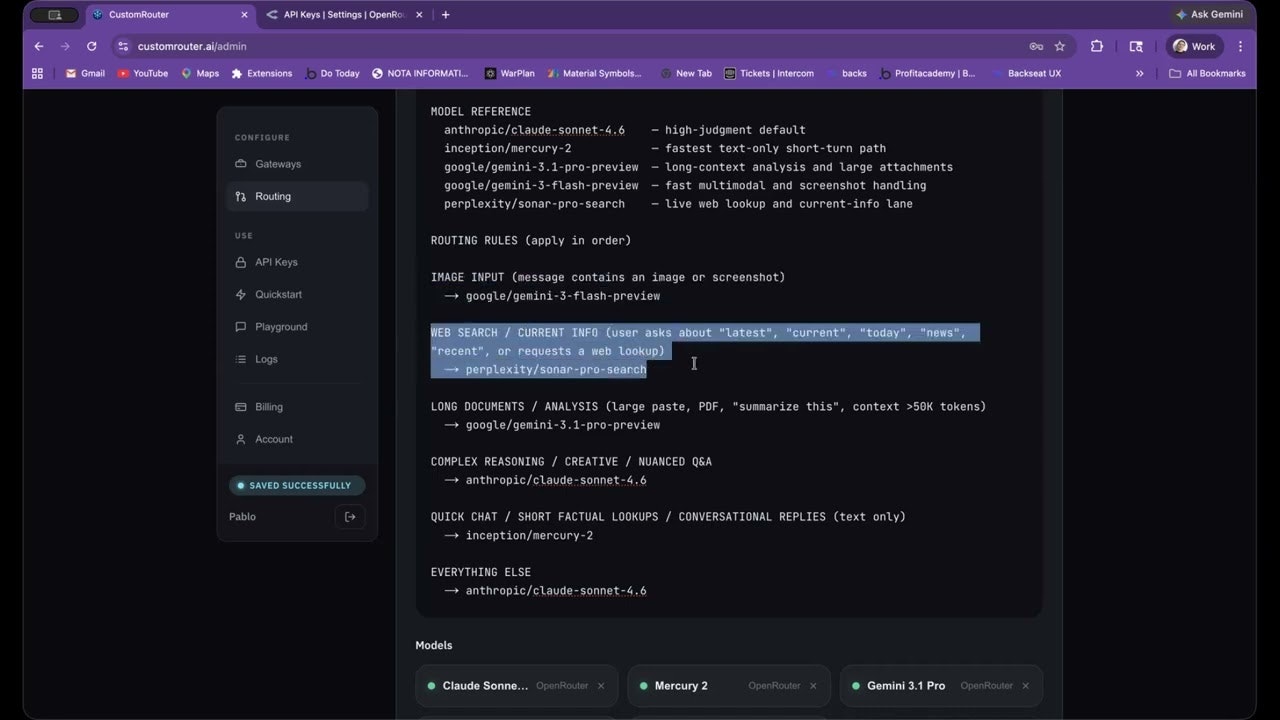Remove the Mercury 2 model chip
This screenshot has height=720, width=1280.
[812, 686]
